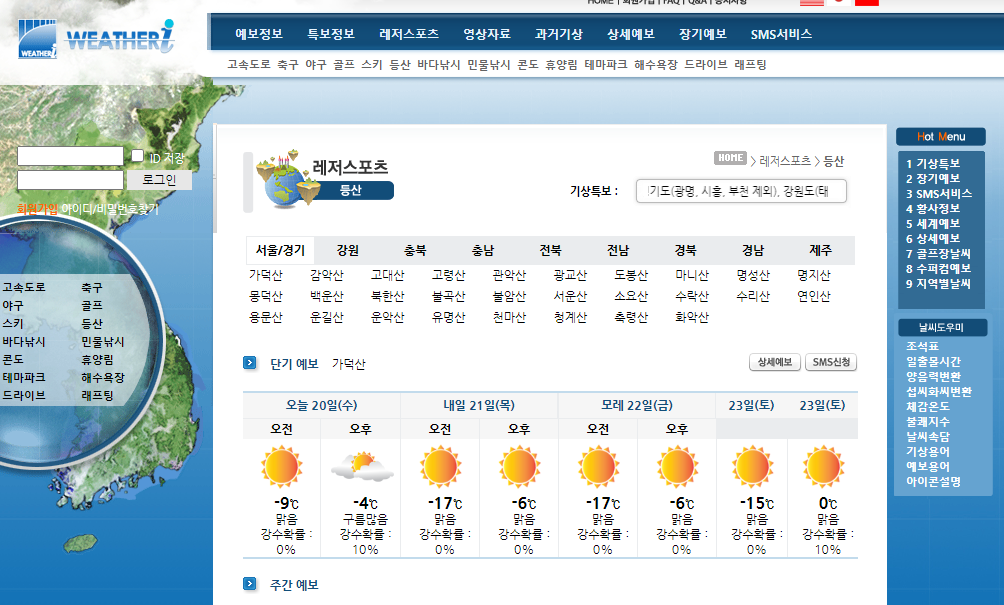Open the 상세예보 top menu

click(x=631, y=34)
